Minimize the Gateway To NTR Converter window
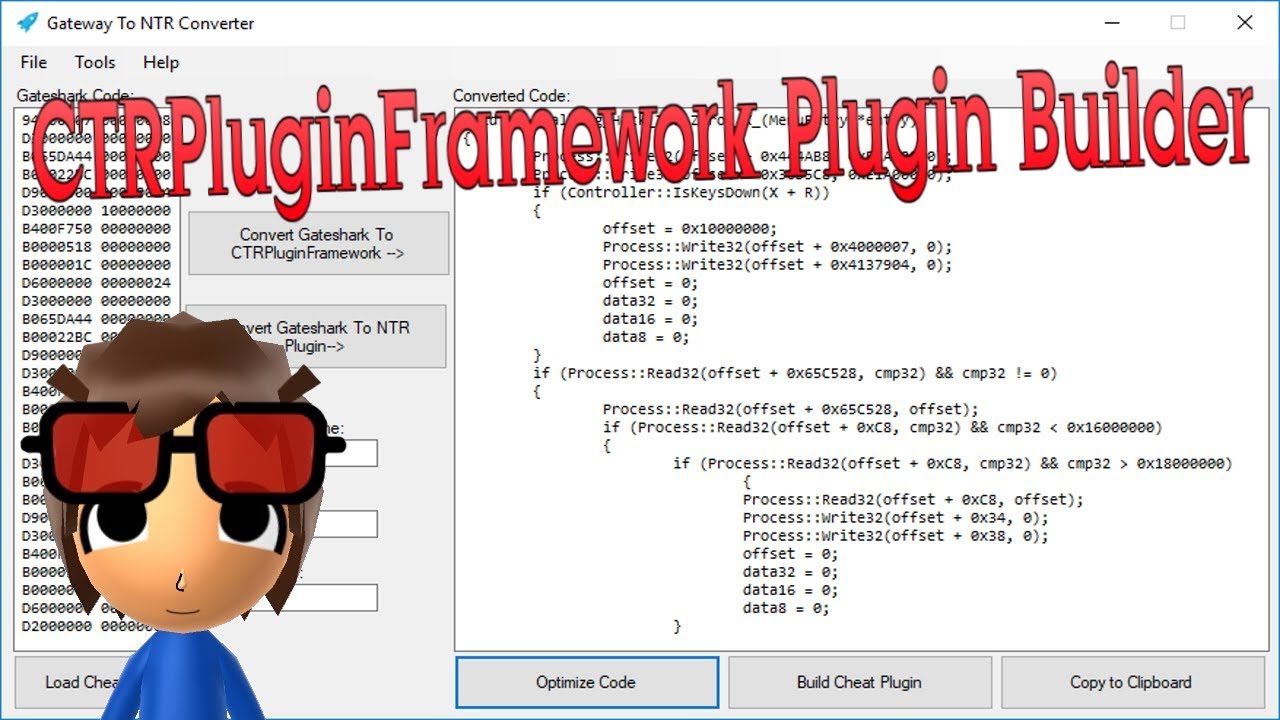Screen dimensions: 1280x720 tap(1111, 22)
